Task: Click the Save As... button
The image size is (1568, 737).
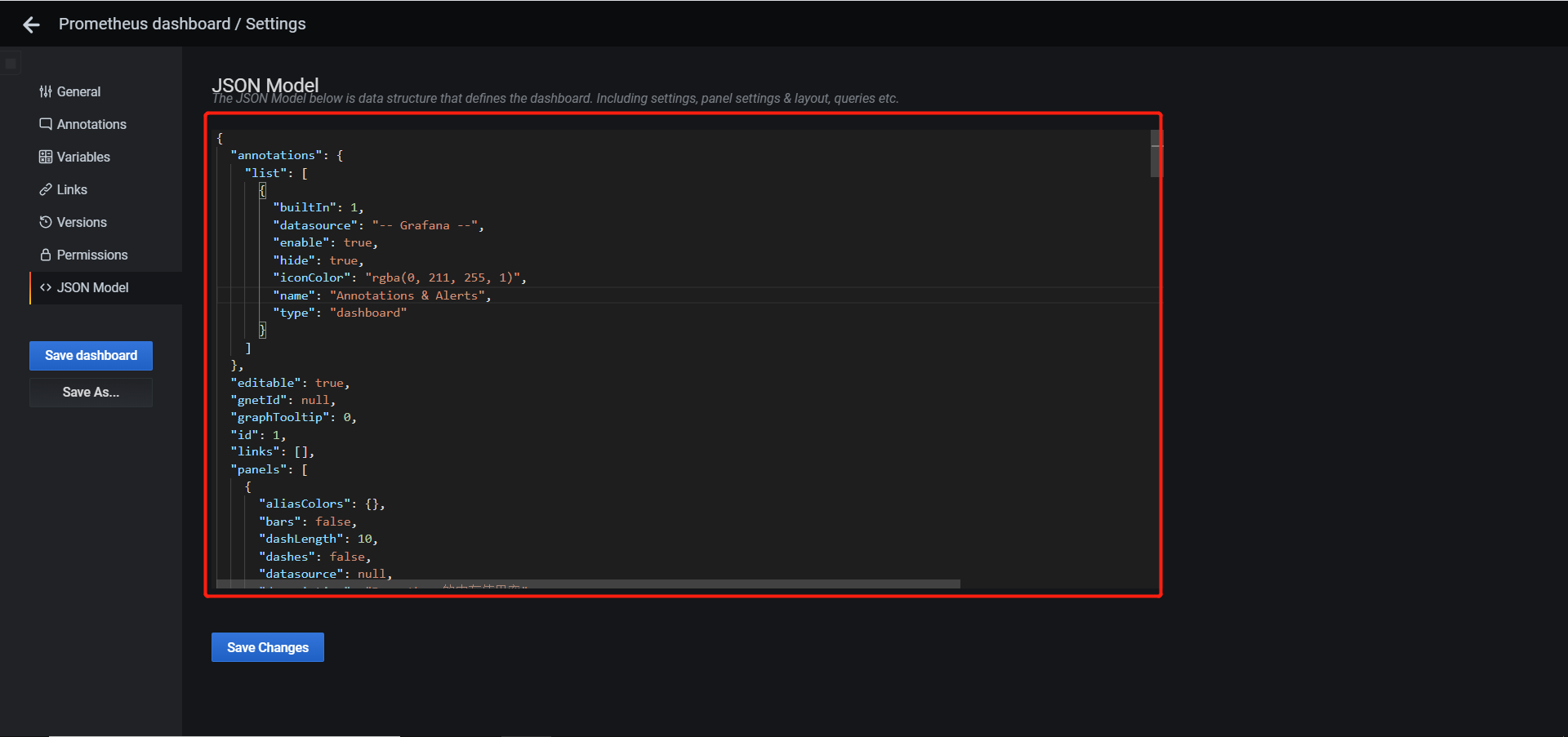Action: pos(91,392)
